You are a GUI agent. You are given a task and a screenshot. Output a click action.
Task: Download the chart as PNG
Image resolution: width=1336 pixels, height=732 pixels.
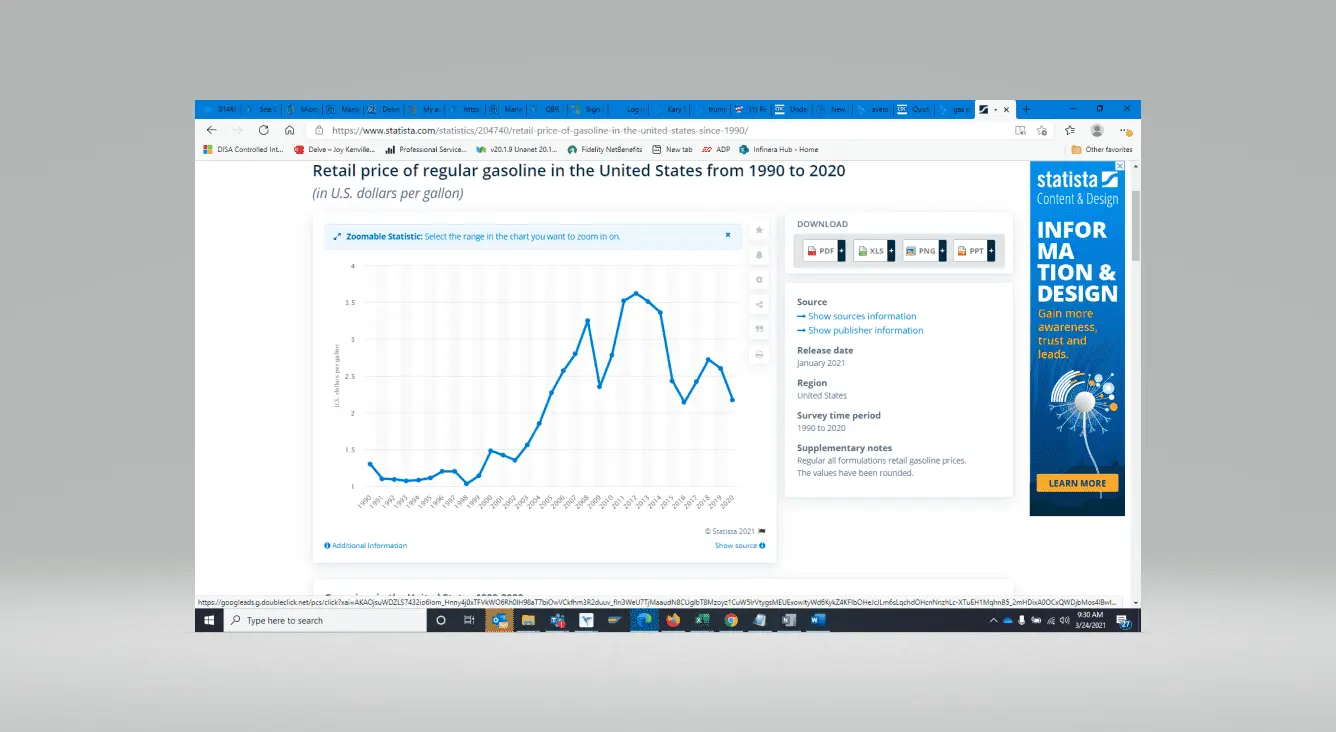click(x=921, y=251)
